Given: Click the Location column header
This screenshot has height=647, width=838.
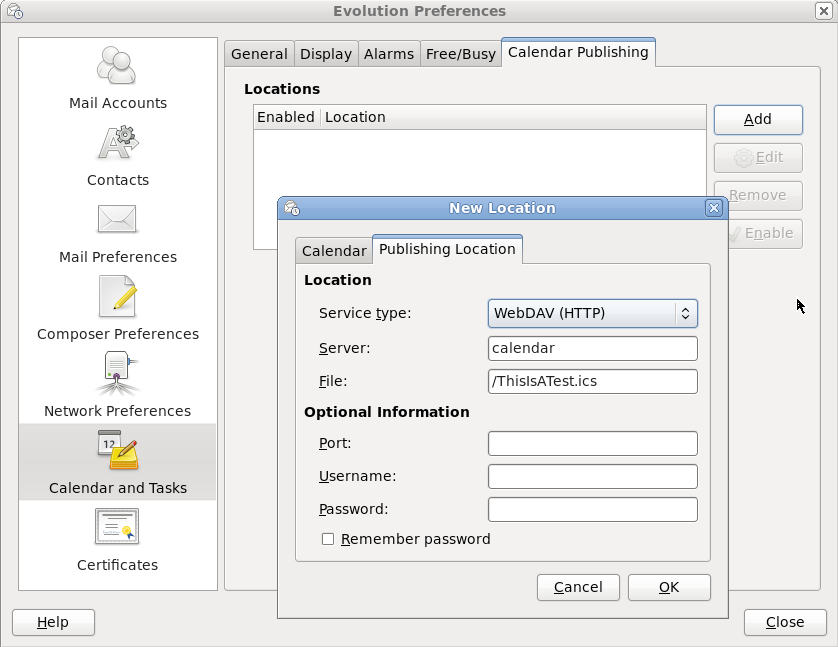Looking at the screenshot, I should [x=513, y=117].
